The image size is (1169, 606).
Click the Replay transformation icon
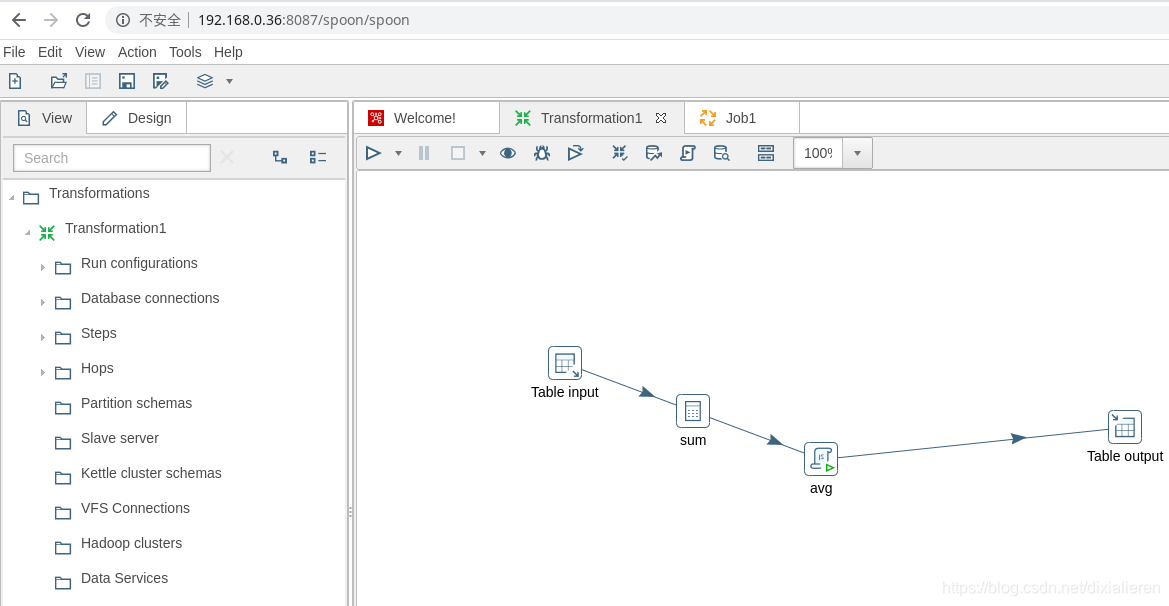pos(575,153)
